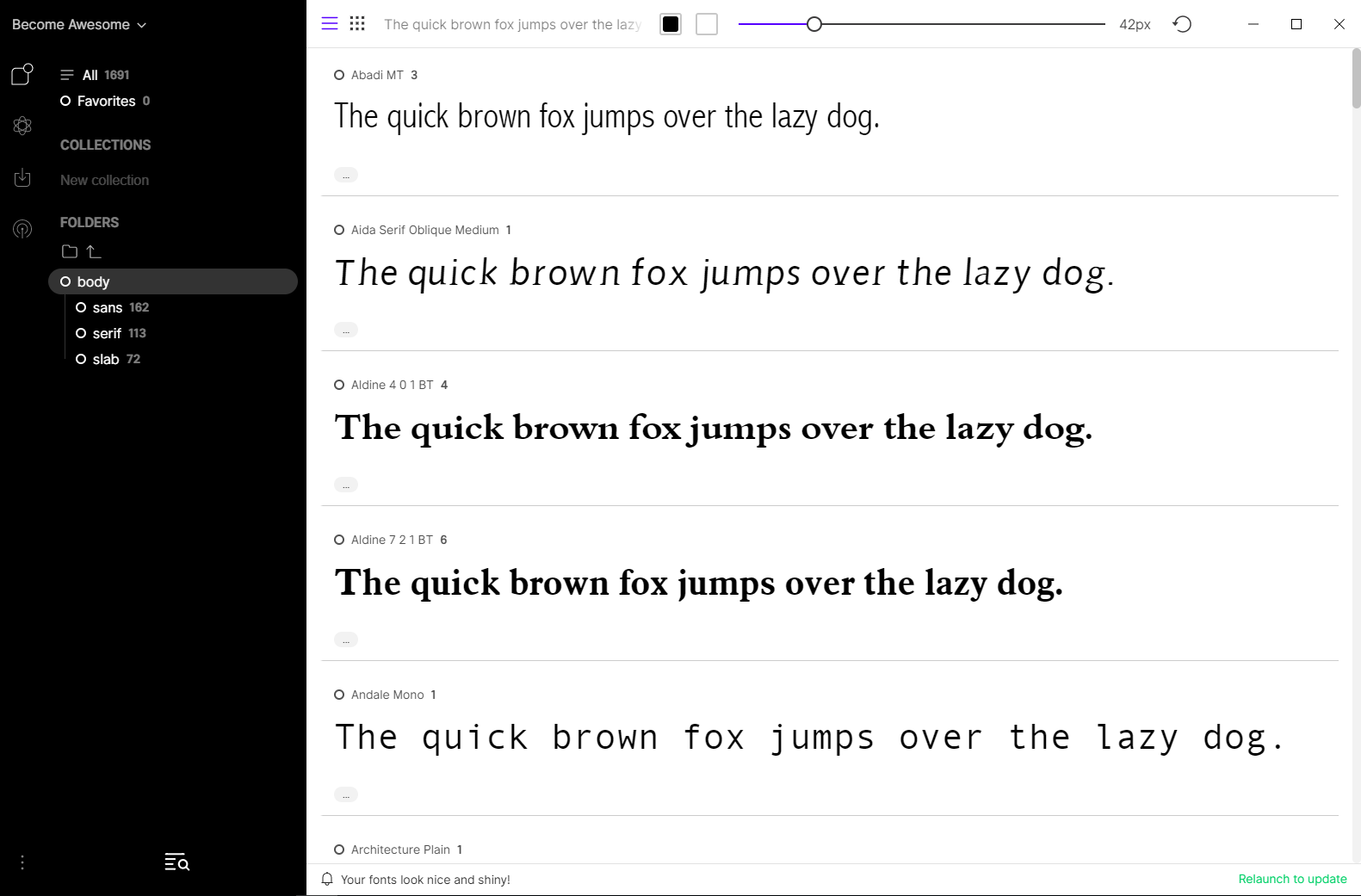The image size is (1361, 896).
Task: Click the vertical scrollbar thumb
Action: pyautogui.click(x=1356, y=79)
